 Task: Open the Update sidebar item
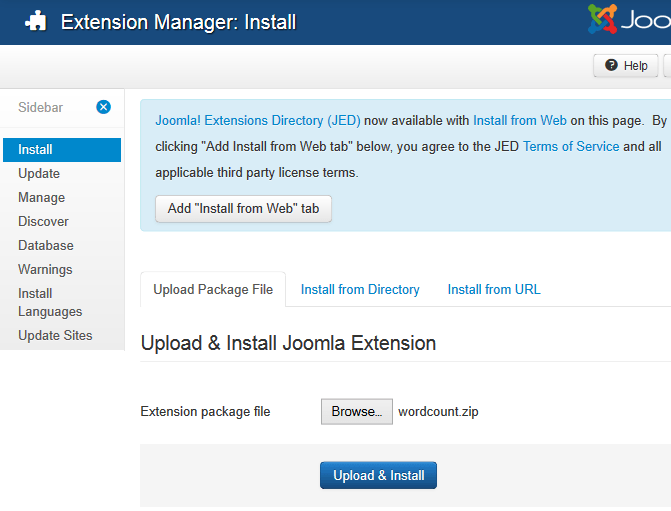(39, 173)
